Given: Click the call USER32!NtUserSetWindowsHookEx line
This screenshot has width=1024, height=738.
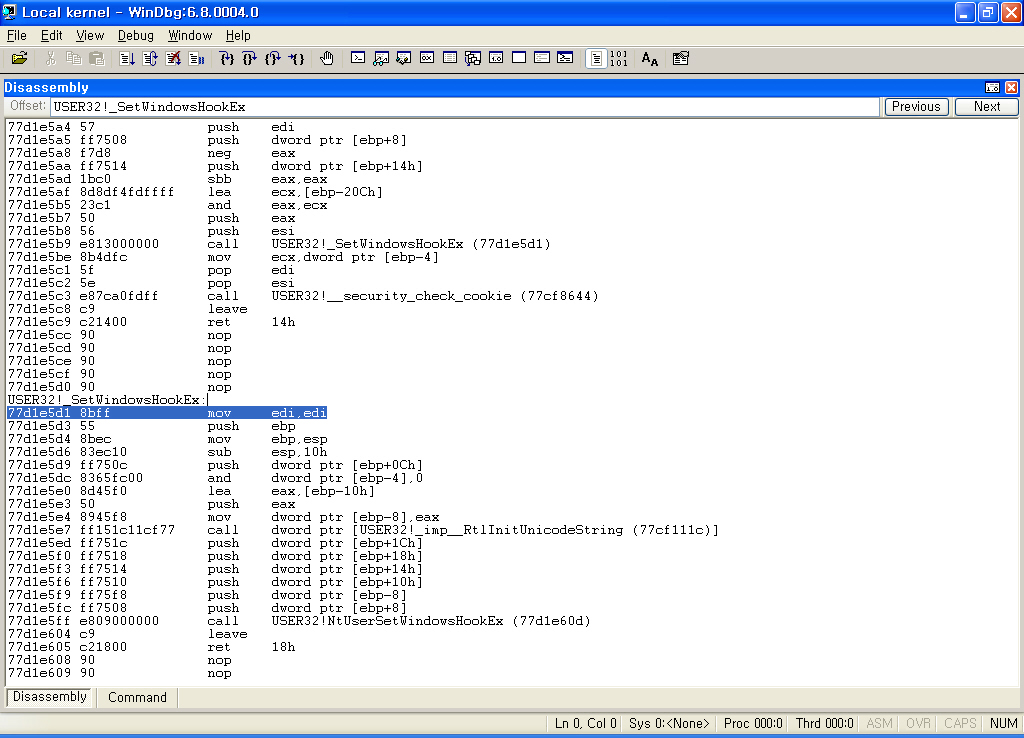Looking at the screenshot, I should (x=299, y=621).
